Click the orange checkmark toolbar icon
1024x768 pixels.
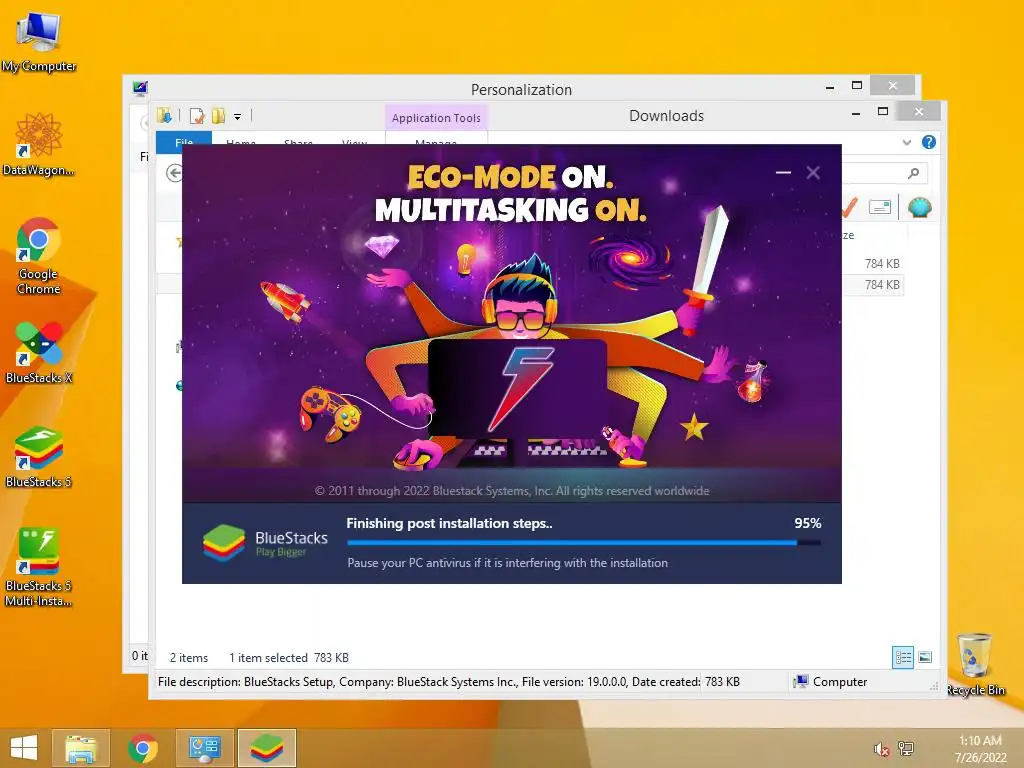pyautogui.click(x=850, y=208)
